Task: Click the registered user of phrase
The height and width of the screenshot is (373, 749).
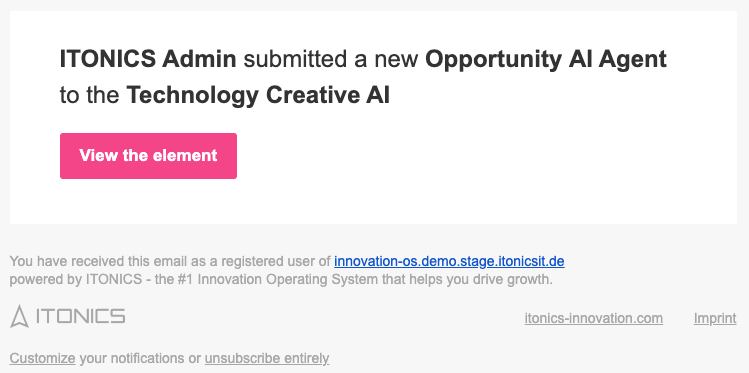Action: [276, 262]
